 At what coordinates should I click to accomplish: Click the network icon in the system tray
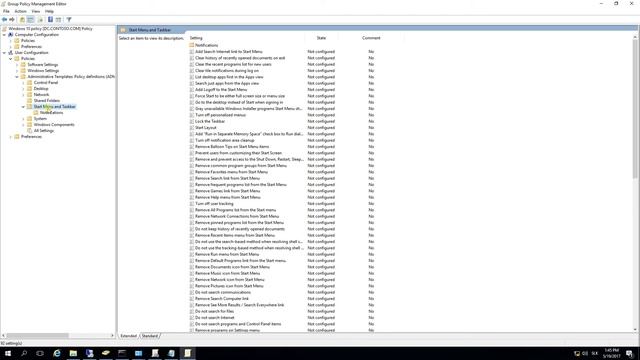click(577, 353)
